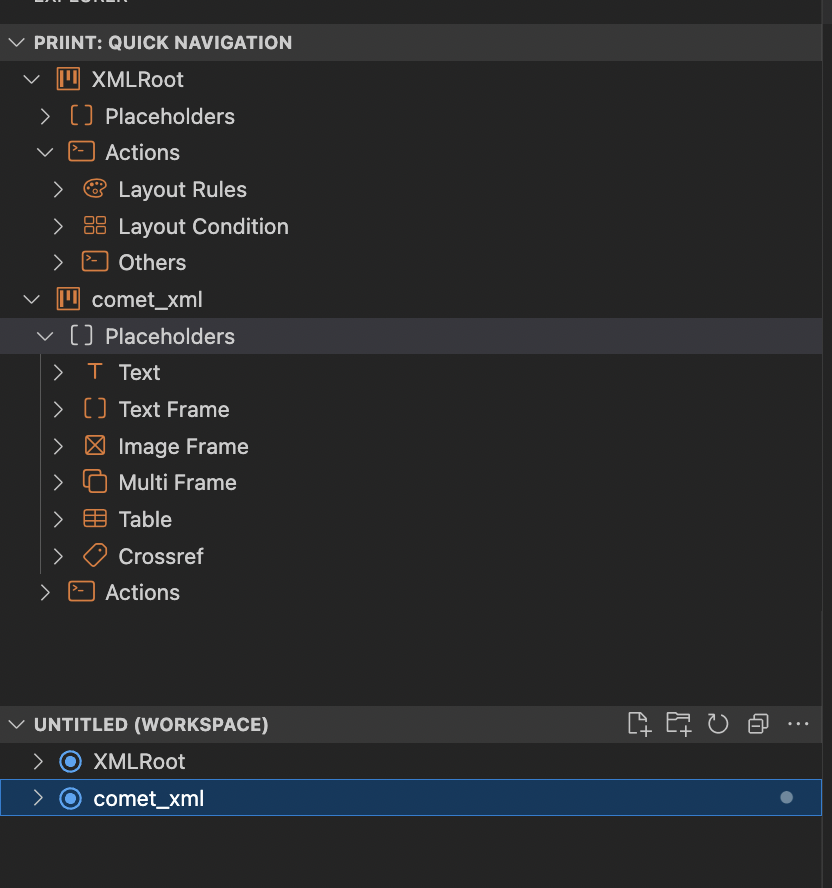The width and height of the screenshot is (832, 888).
Task: Click the crossed box icon for Image Frame
Action: [x=95, y=446]
